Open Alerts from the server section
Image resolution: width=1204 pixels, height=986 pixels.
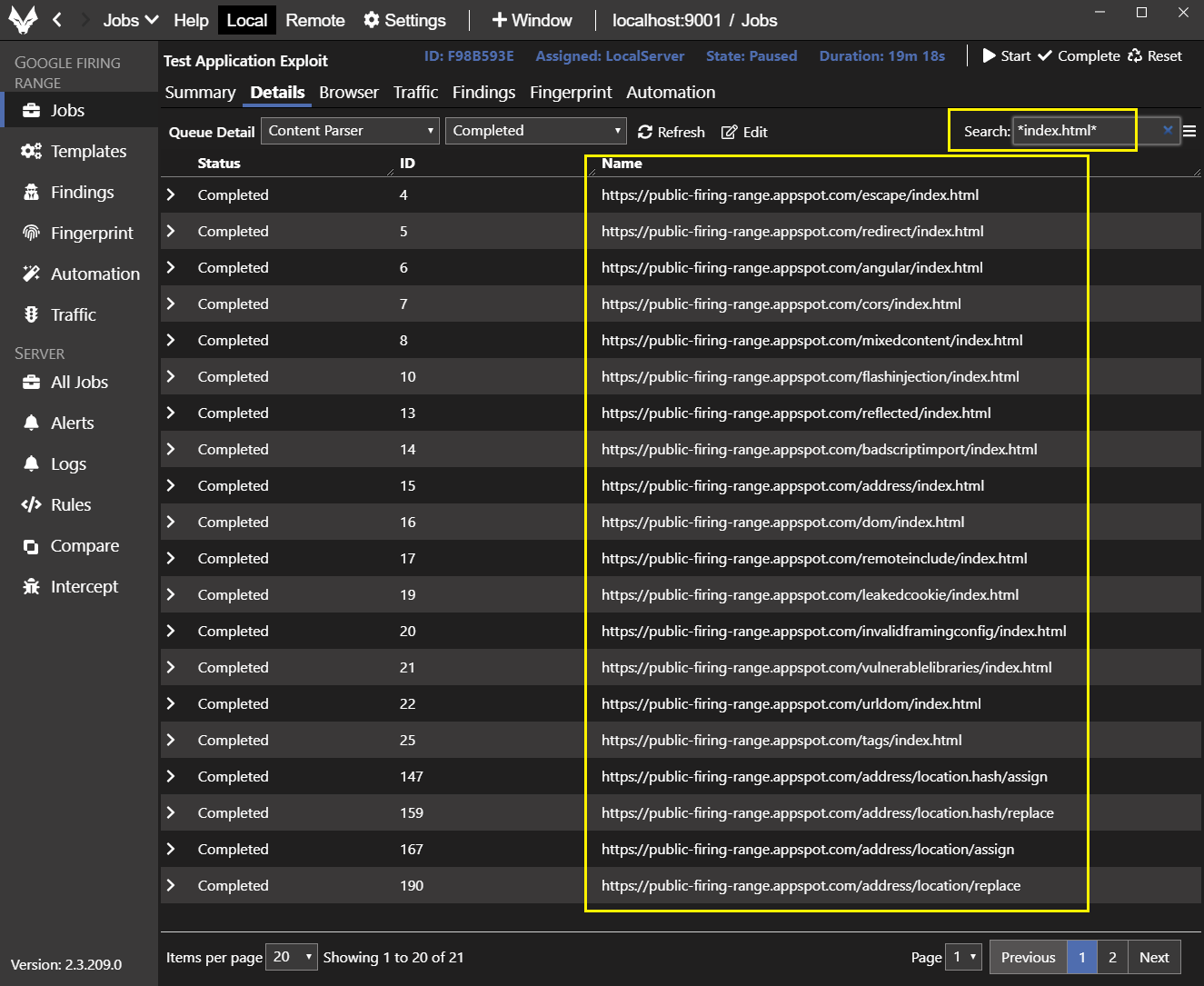point(72,423)
